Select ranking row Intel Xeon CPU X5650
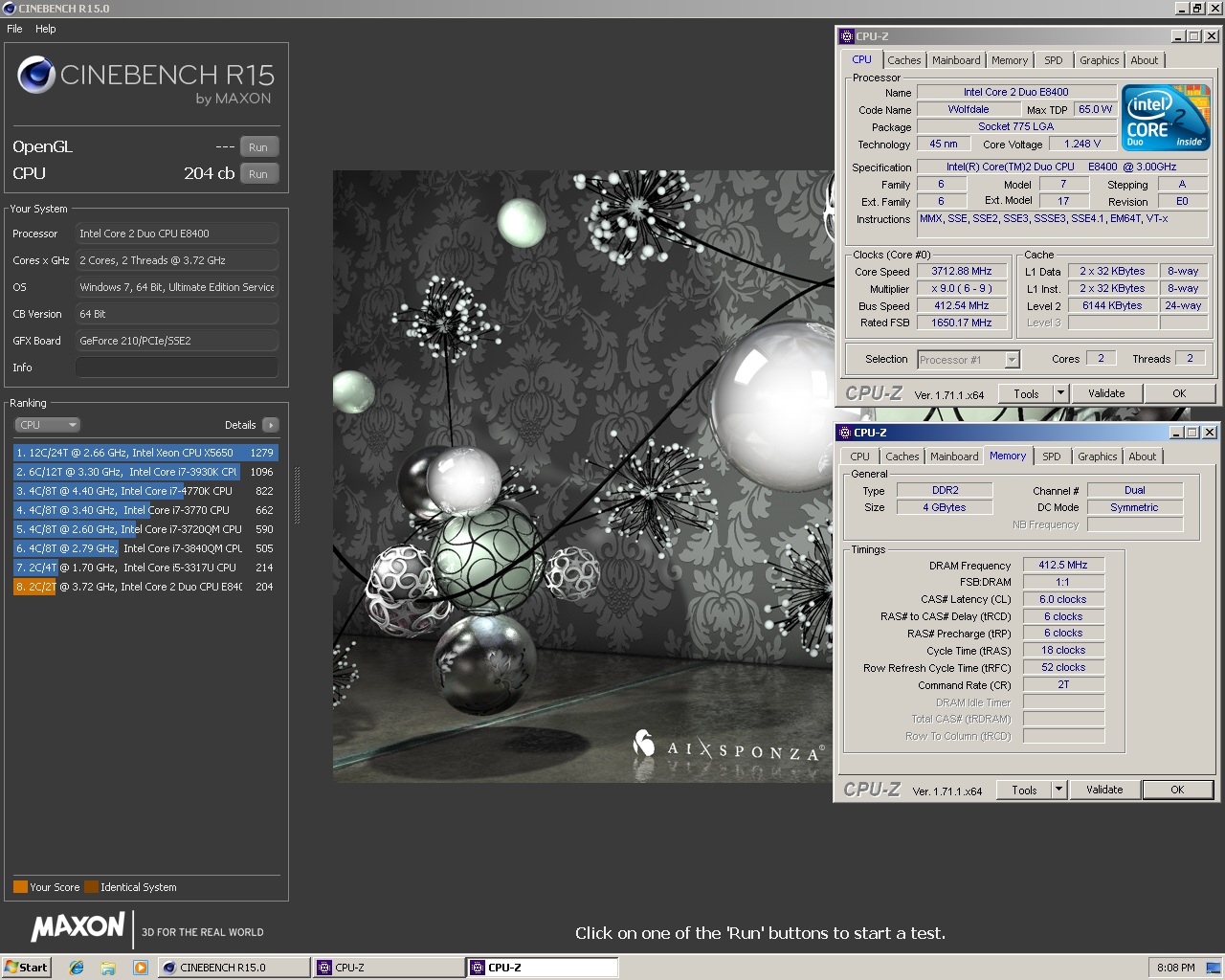 [145, 453]
